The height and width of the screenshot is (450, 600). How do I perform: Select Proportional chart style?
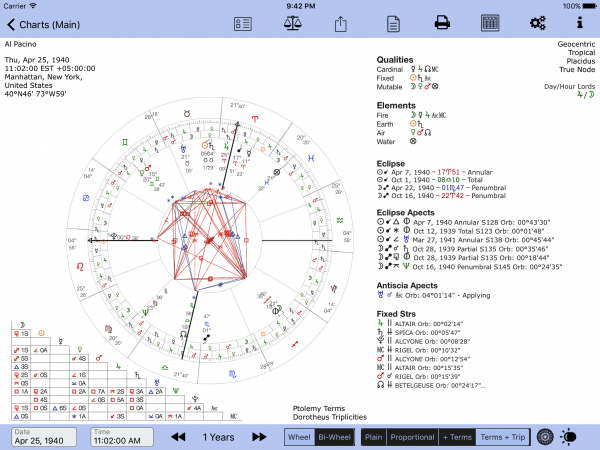[413, 437]
